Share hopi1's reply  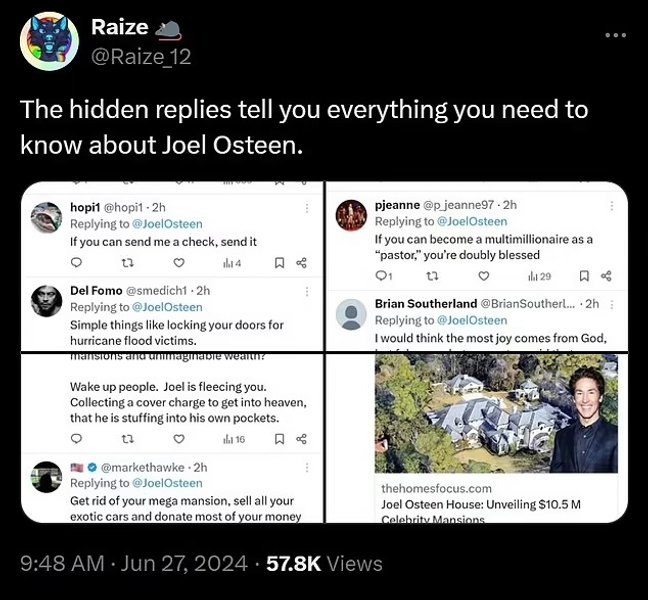(304, 263)
